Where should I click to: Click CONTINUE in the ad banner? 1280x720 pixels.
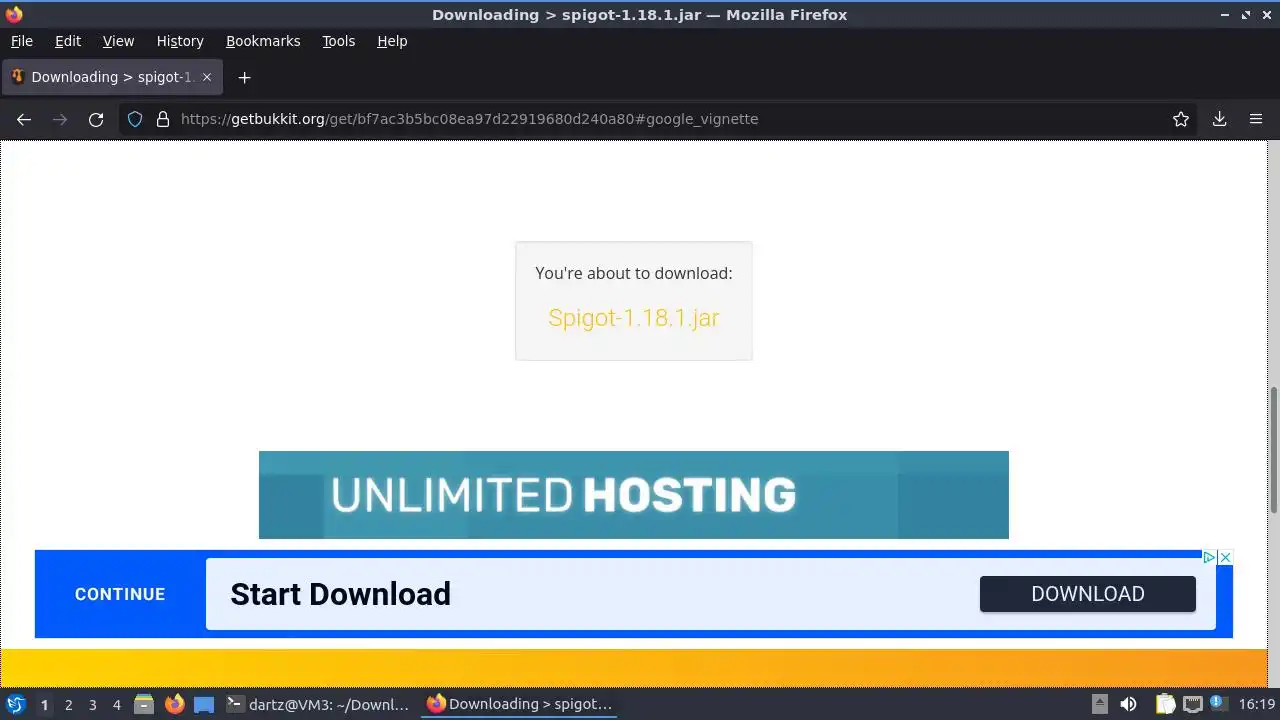point(120,594)
